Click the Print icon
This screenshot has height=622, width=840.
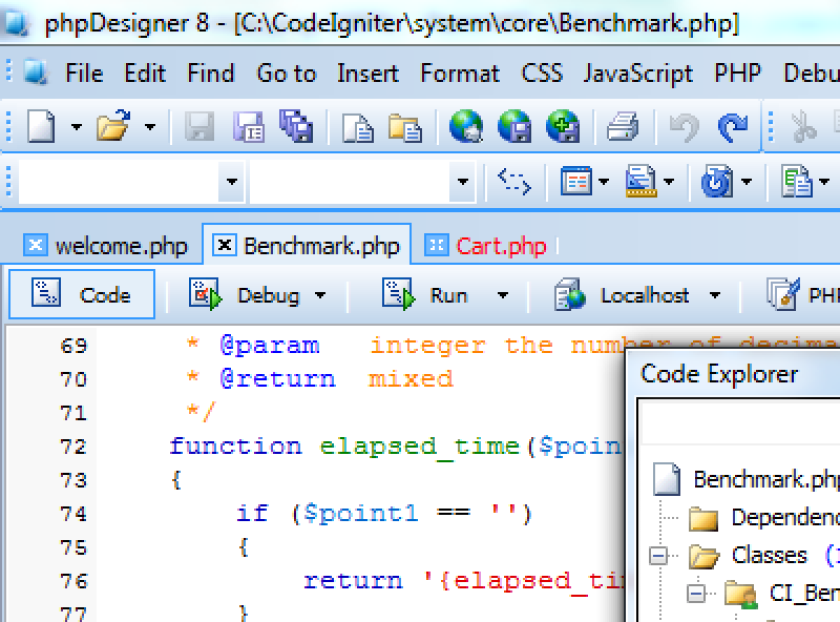point(622,127)
